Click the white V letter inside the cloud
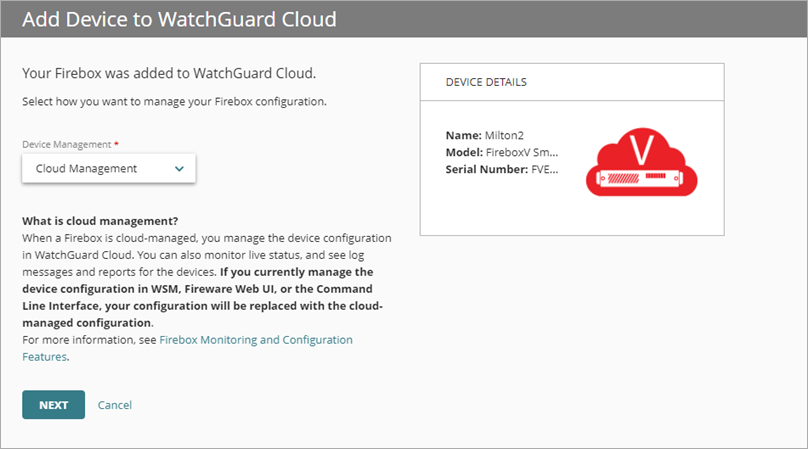Viewport: 808px width, 449px height. 643,150
